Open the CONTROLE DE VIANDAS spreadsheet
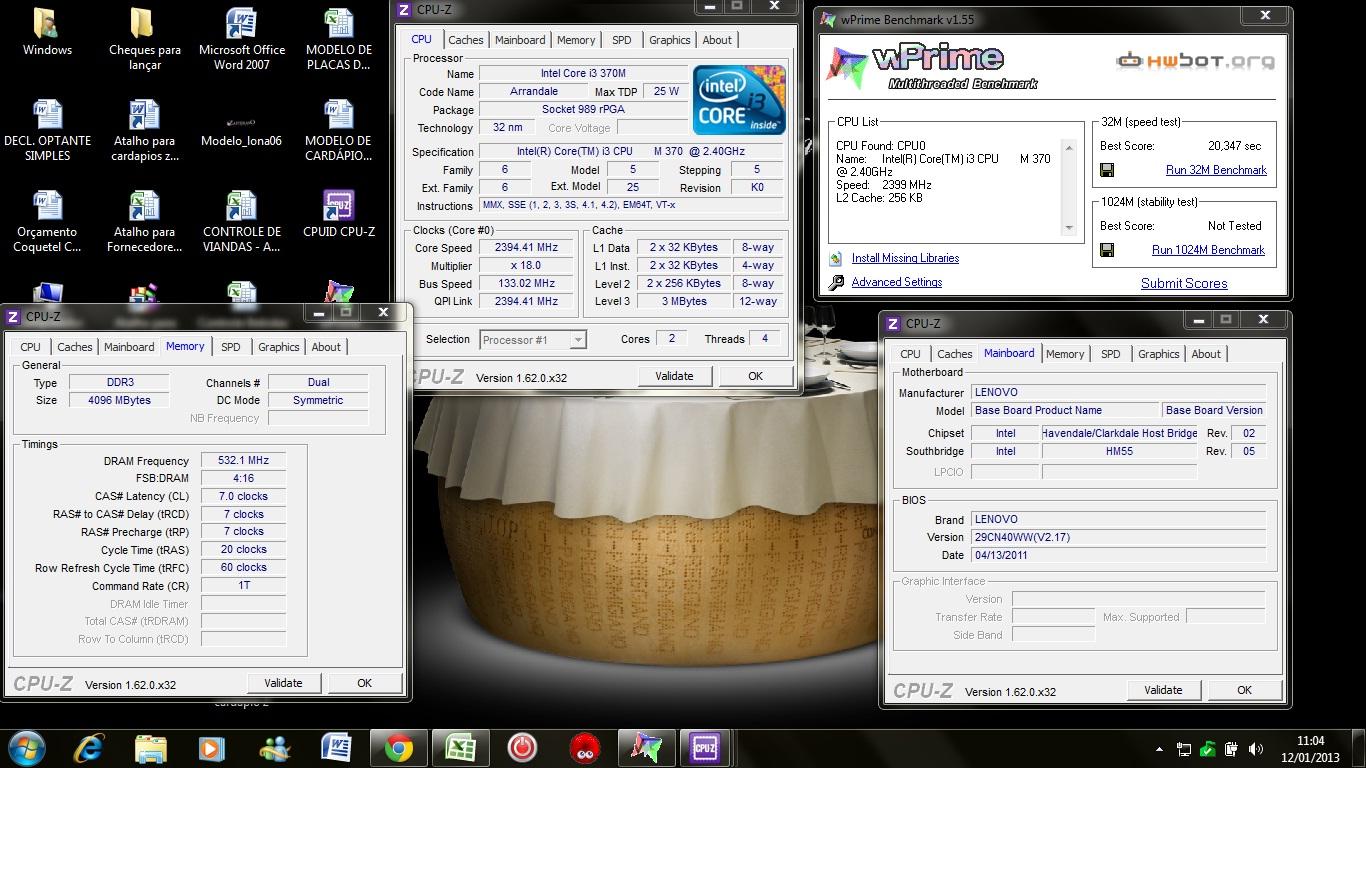The width and height of the screenshot is (1366, 877). [241, 221]
